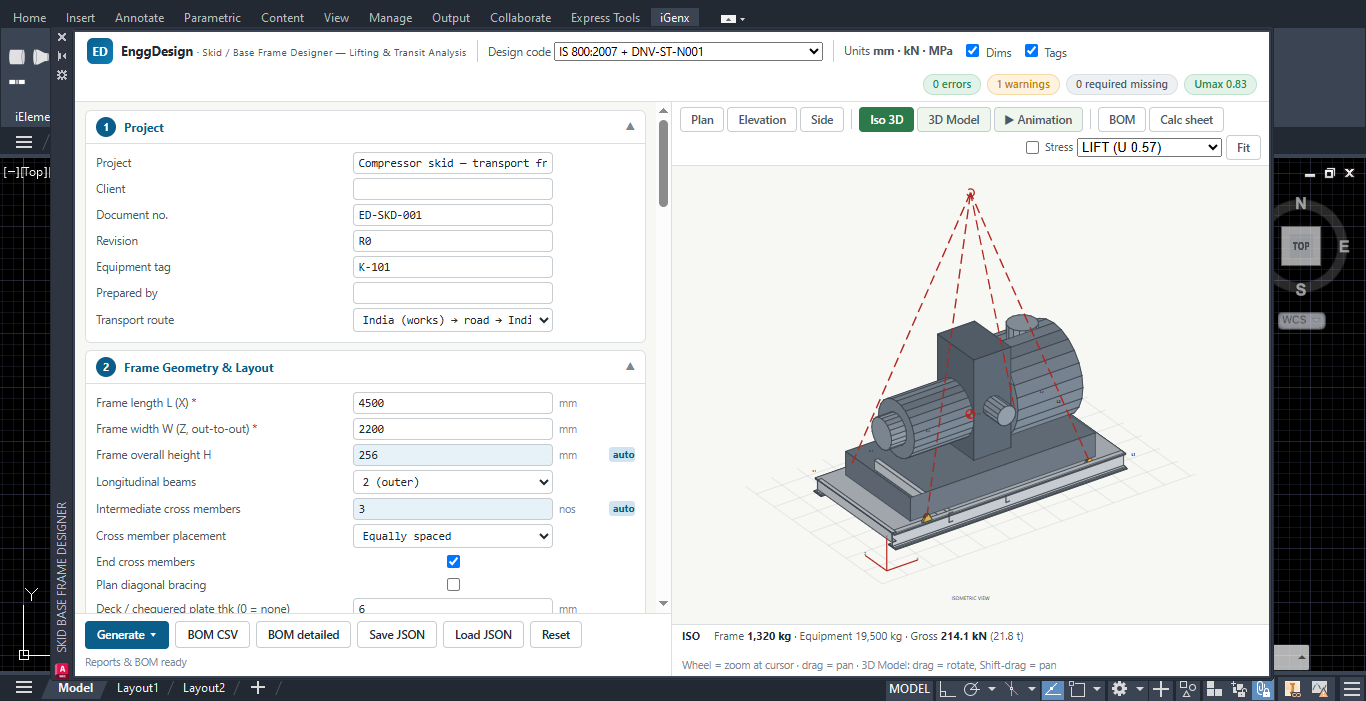Click the form panel vertical scrollbar
Screen dimensions: 1366x701
coord(663,163)
